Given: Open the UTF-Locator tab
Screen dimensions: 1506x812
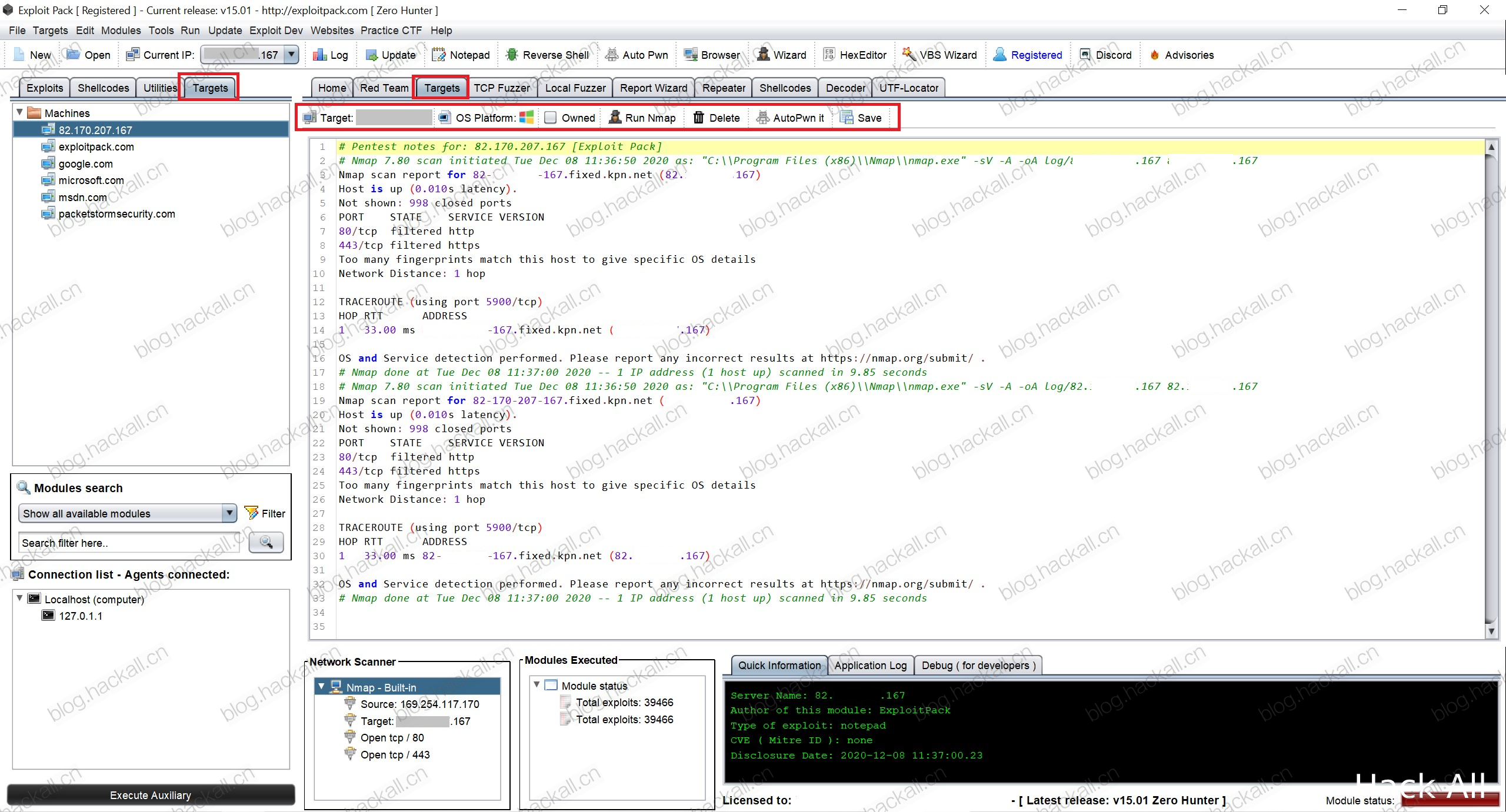Looking at the screenshot, I should click(x=909, y=88).
